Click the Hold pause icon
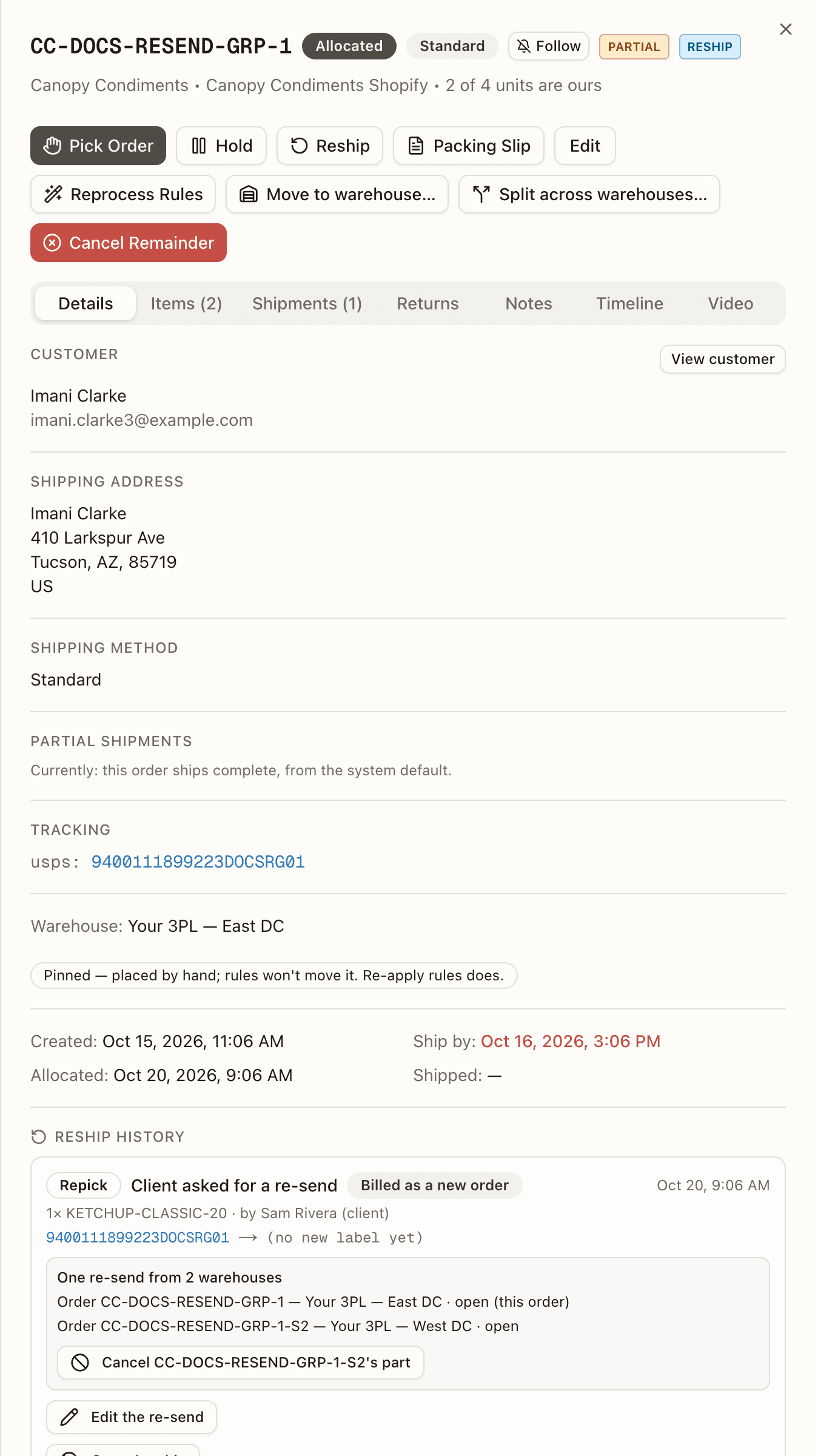The height and width of the screenshot is (1456, 815). tap(199, 146)
